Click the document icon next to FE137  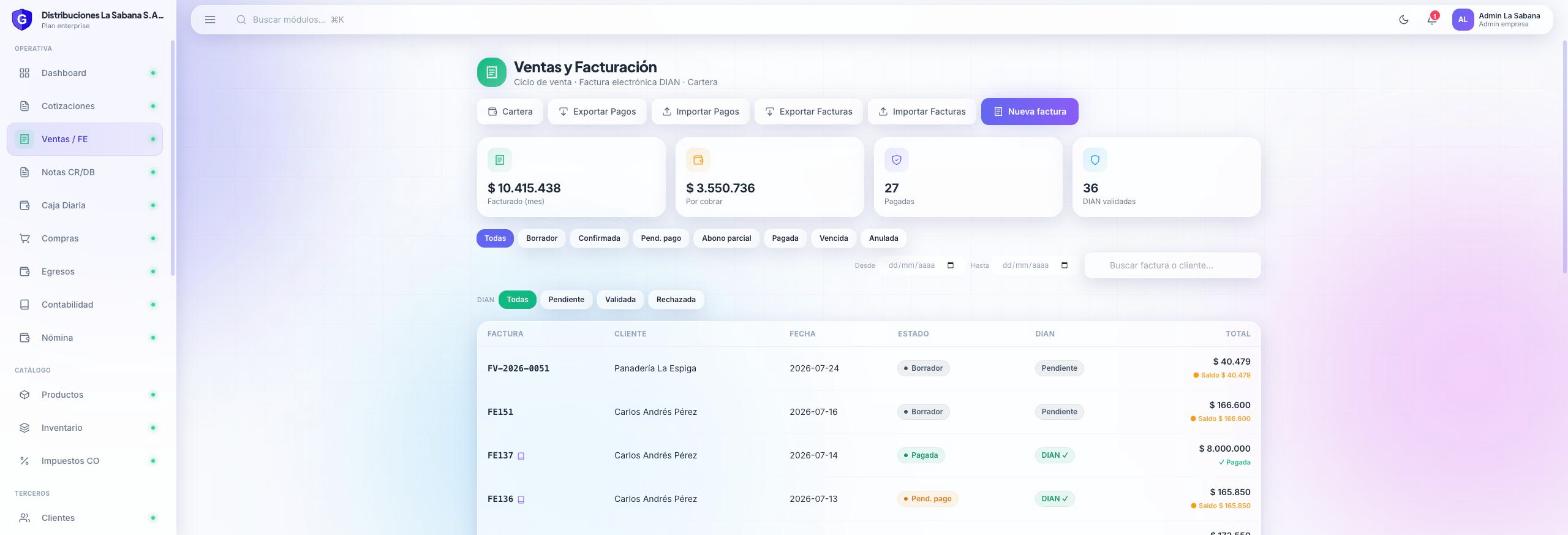(x=521, y=456)
